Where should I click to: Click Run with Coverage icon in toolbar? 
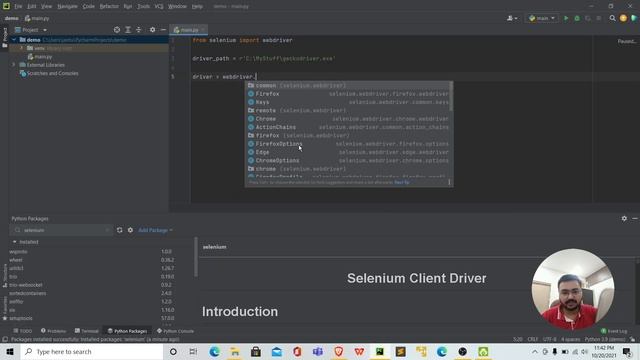point(588,18)
